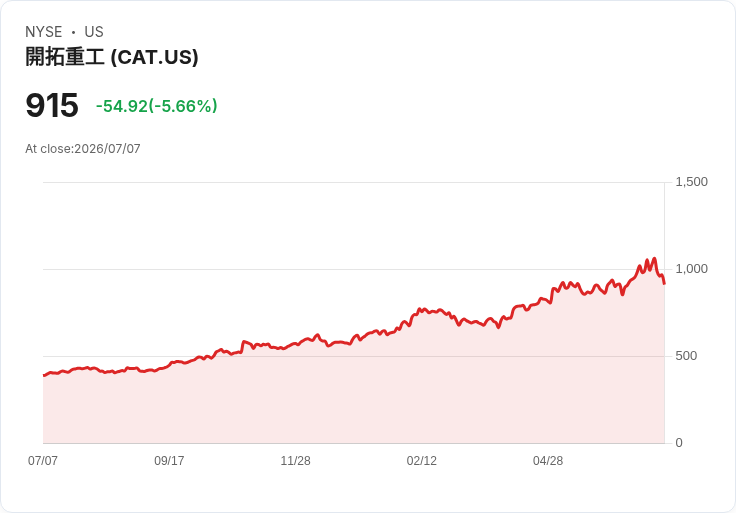Click the At close:2026/07/07 timestamp

point(83,149)
